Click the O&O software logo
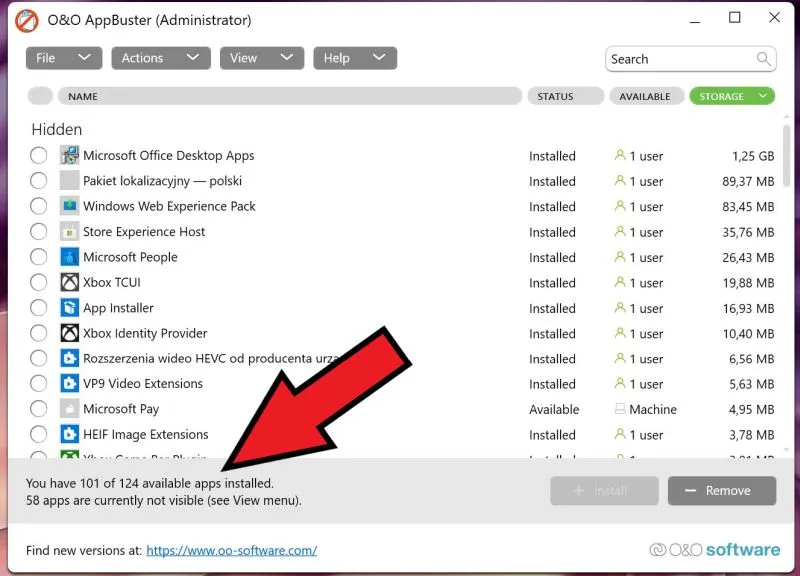The width and height of the screenshot is (800, 576). [716, 550]
